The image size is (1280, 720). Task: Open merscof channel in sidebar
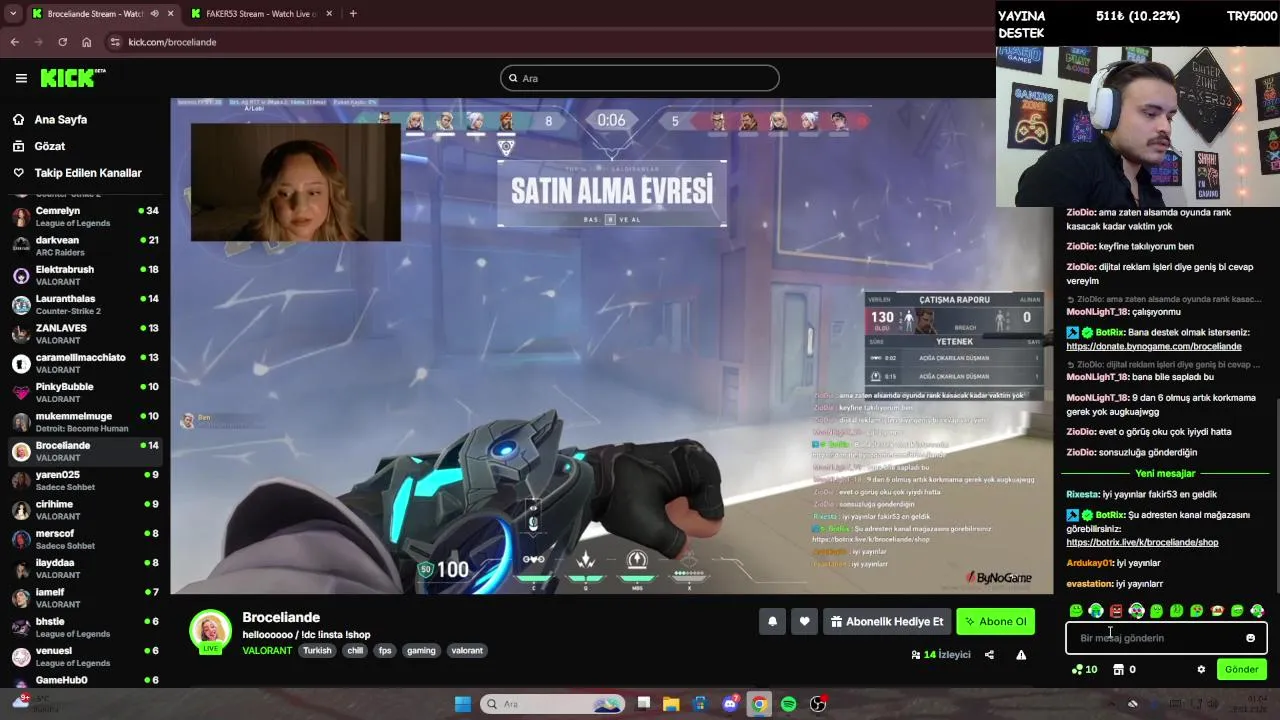pyautogui.click(x=85, y=539)
